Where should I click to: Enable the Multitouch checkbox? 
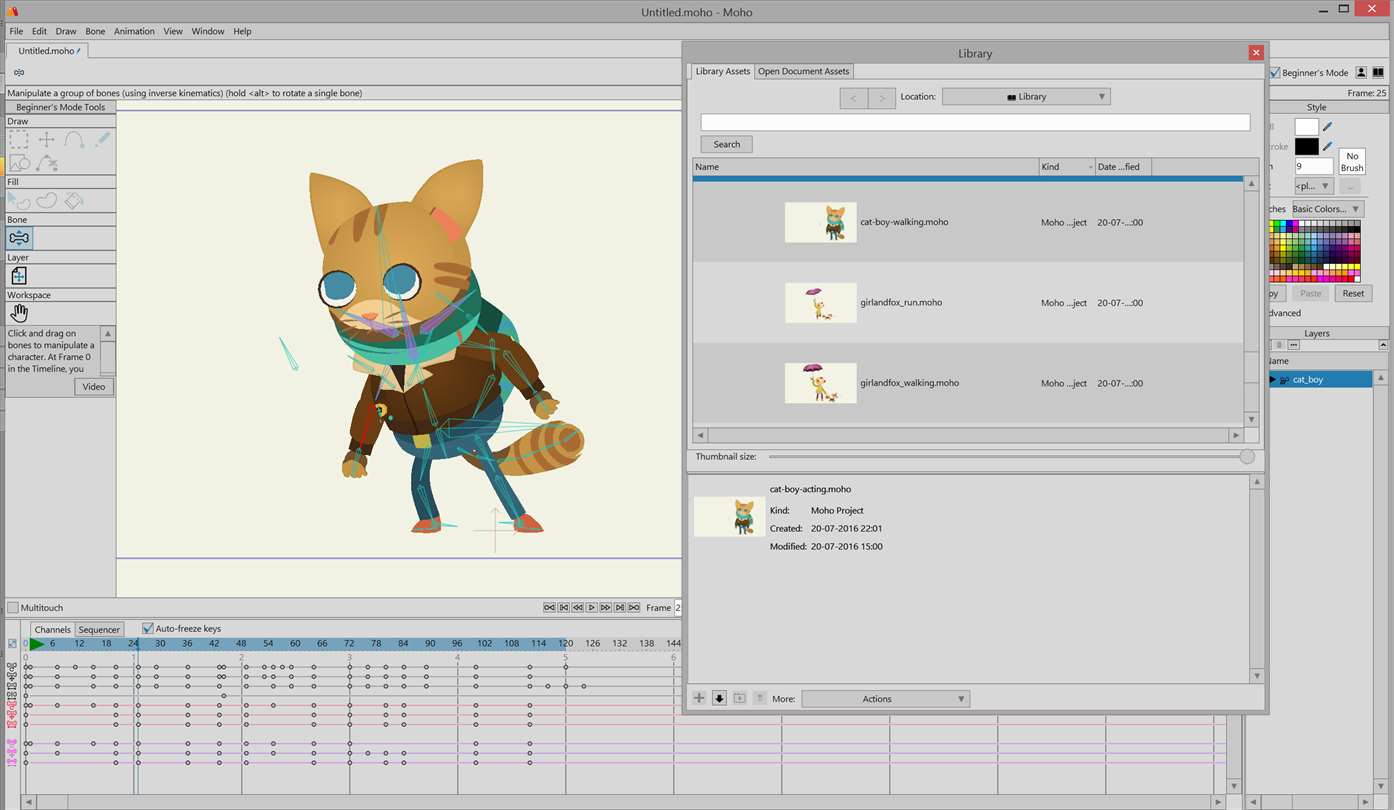pyautogui.click(x=13, y=608)
